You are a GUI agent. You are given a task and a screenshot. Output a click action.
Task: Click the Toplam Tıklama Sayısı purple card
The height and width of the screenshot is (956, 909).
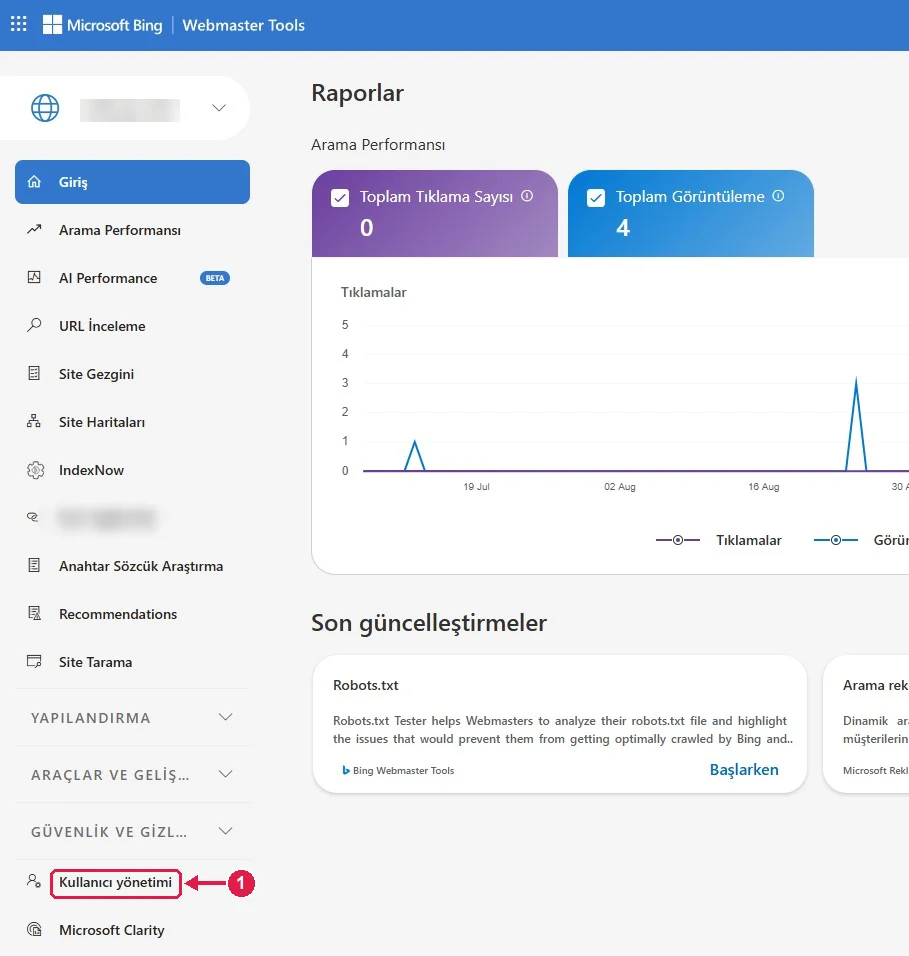tap(435, 213)
